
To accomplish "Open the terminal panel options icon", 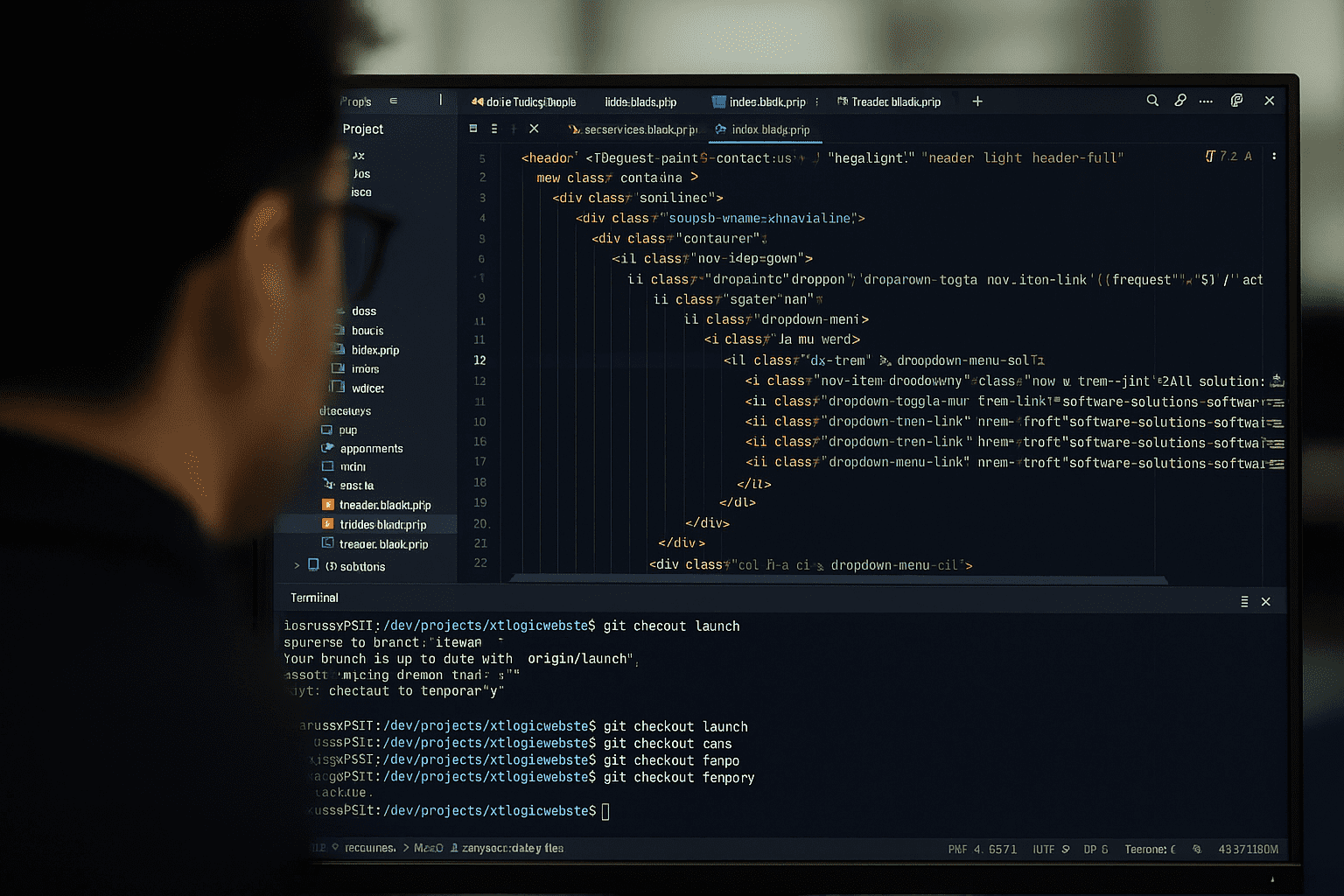I will coord(1244,602).
